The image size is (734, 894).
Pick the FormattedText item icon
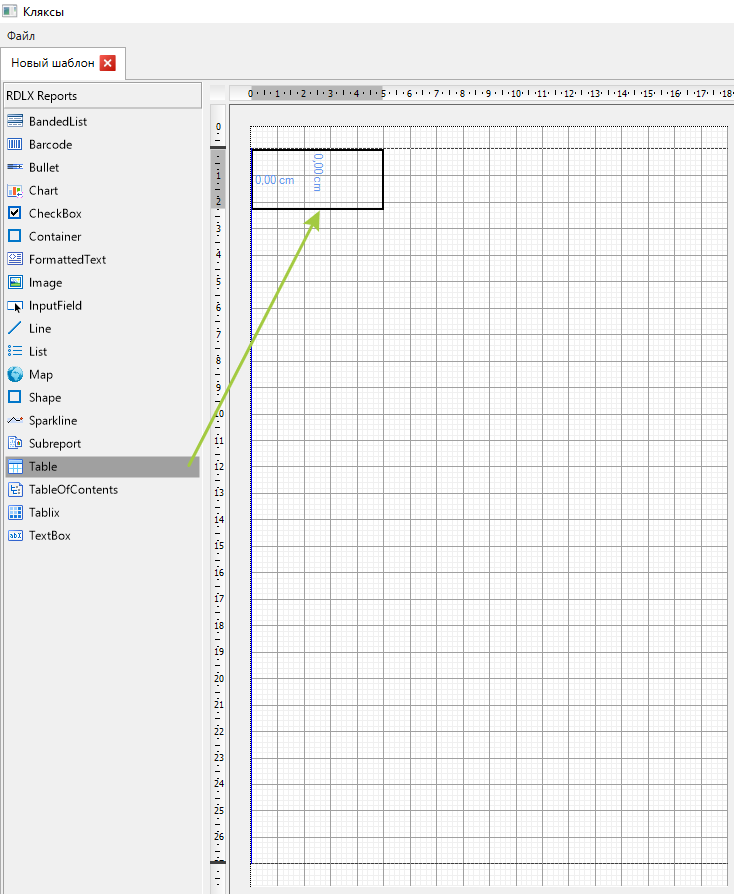[15, 259]
